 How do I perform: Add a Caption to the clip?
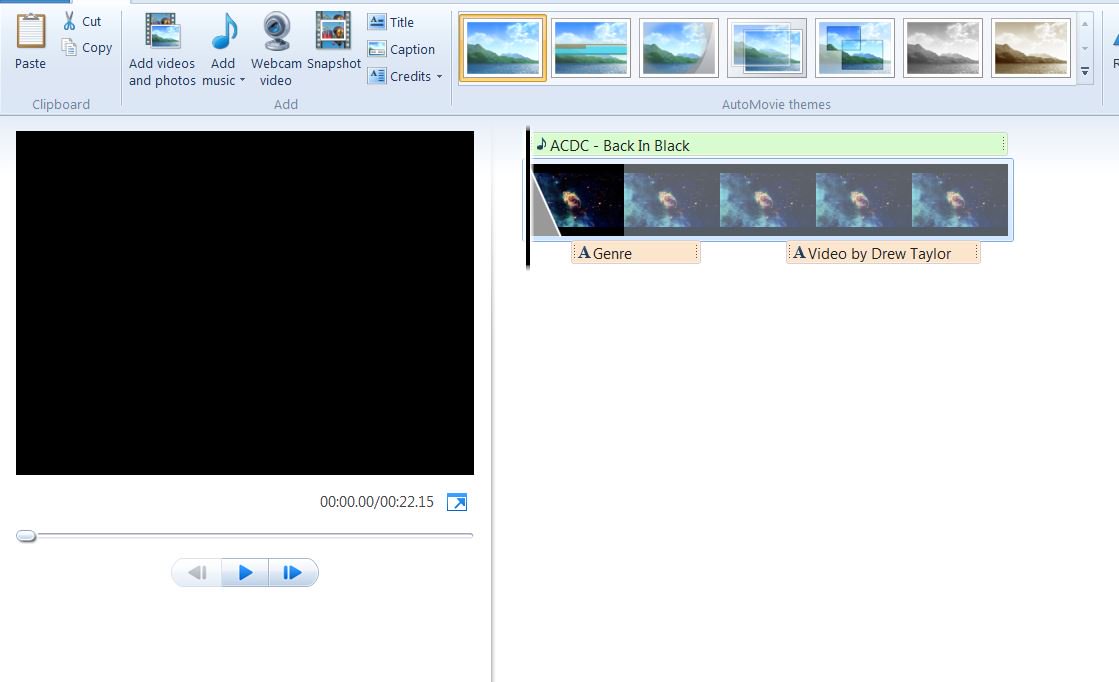(401, 49)
